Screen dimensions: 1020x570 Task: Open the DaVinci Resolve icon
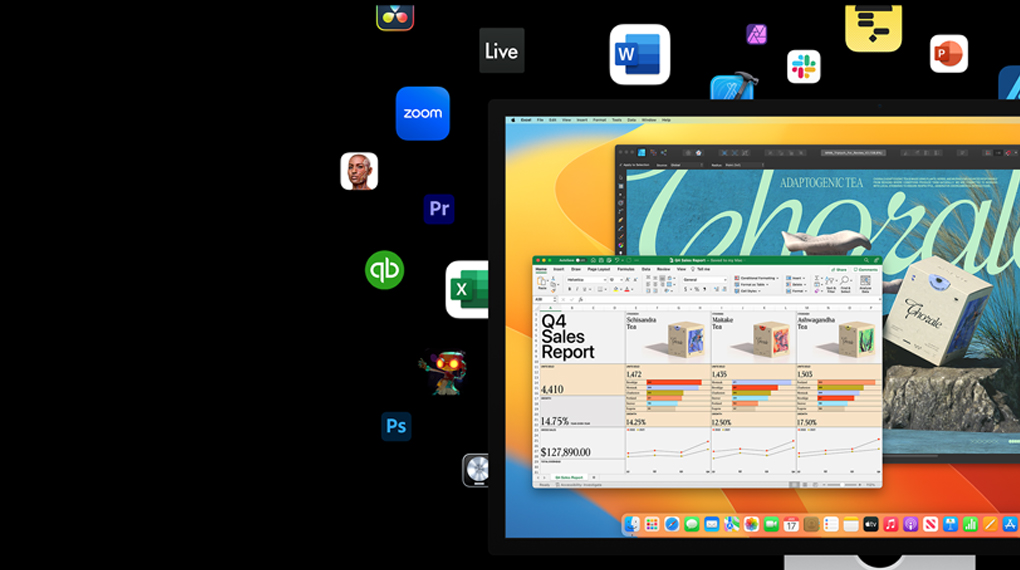coord(395,16)
